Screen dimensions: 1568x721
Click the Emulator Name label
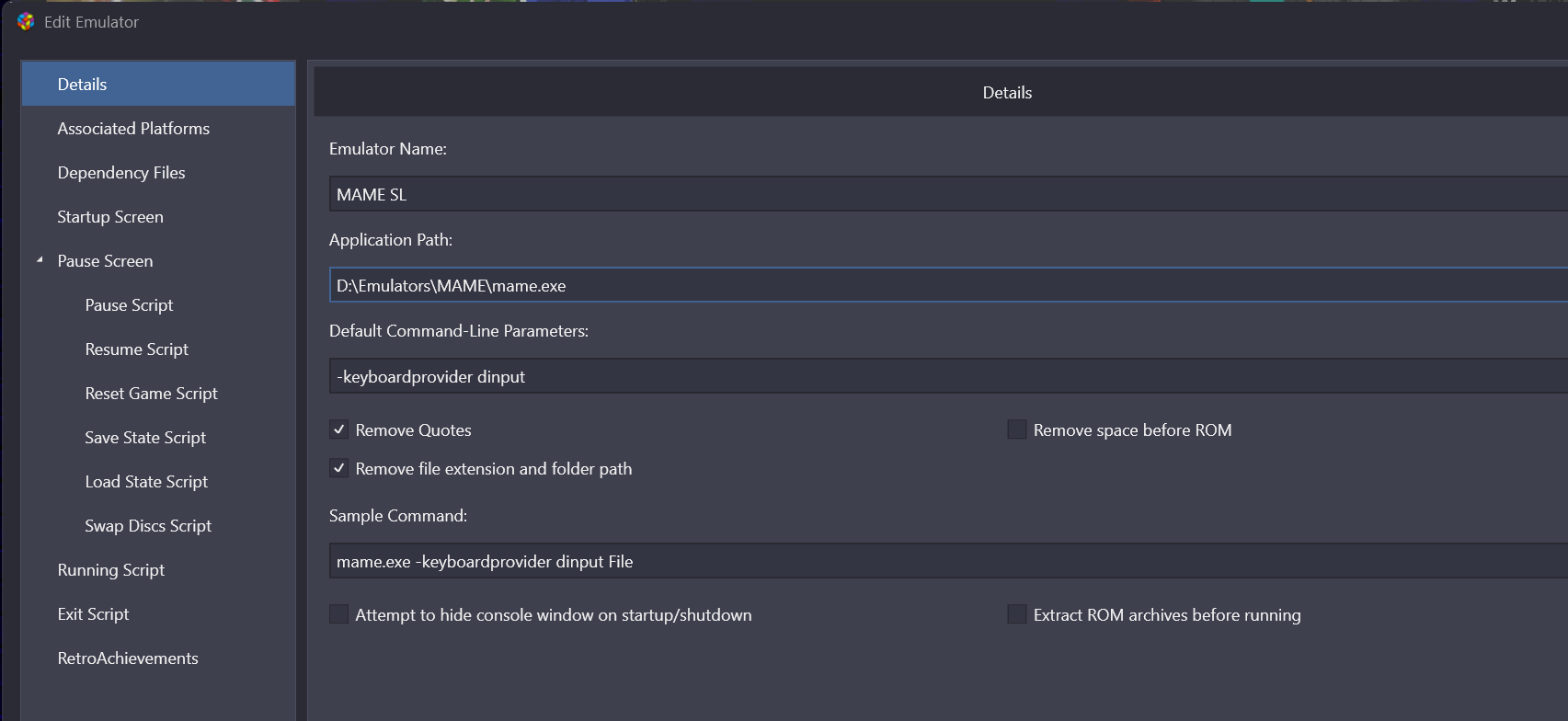[388, 149]
